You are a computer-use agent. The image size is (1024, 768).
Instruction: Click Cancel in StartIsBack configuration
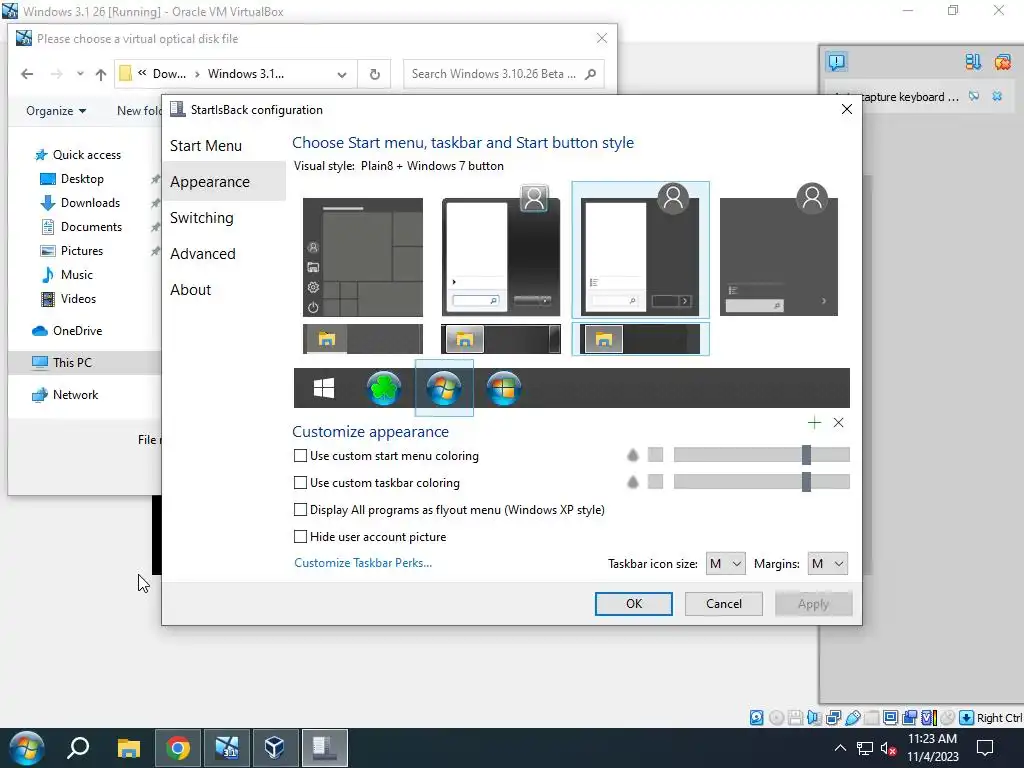click(724, 604)
